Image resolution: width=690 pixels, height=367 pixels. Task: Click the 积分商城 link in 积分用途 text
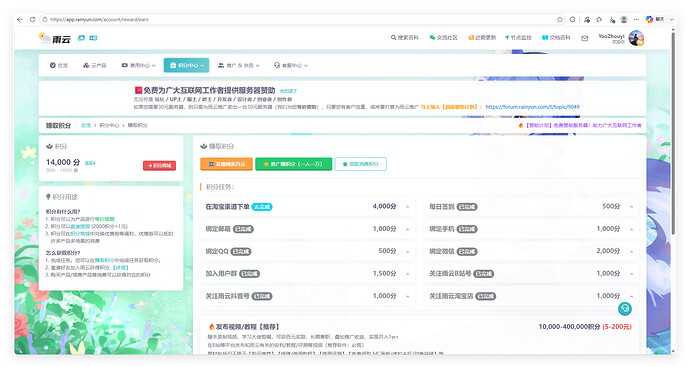(x=80, y=234)
